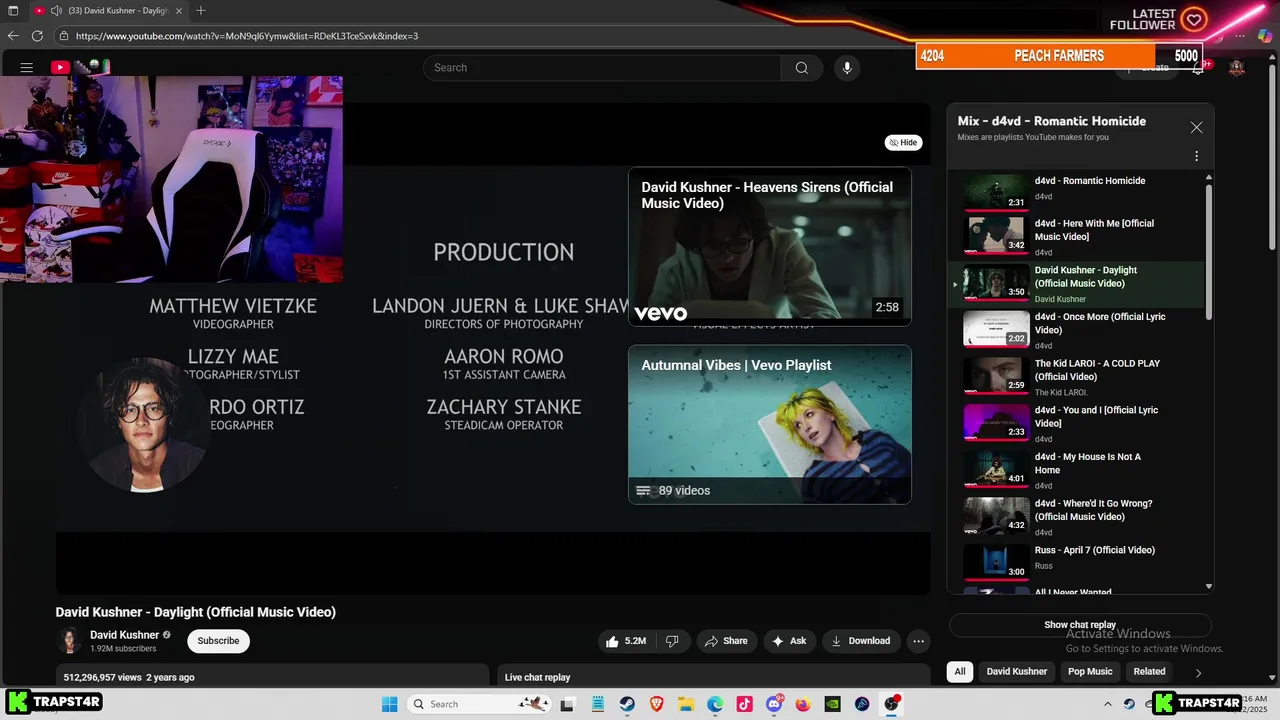The image size is (1280, 720).
Task: Click the browser address bar URL
Action: pyautogui.click(x=247, y=36)
